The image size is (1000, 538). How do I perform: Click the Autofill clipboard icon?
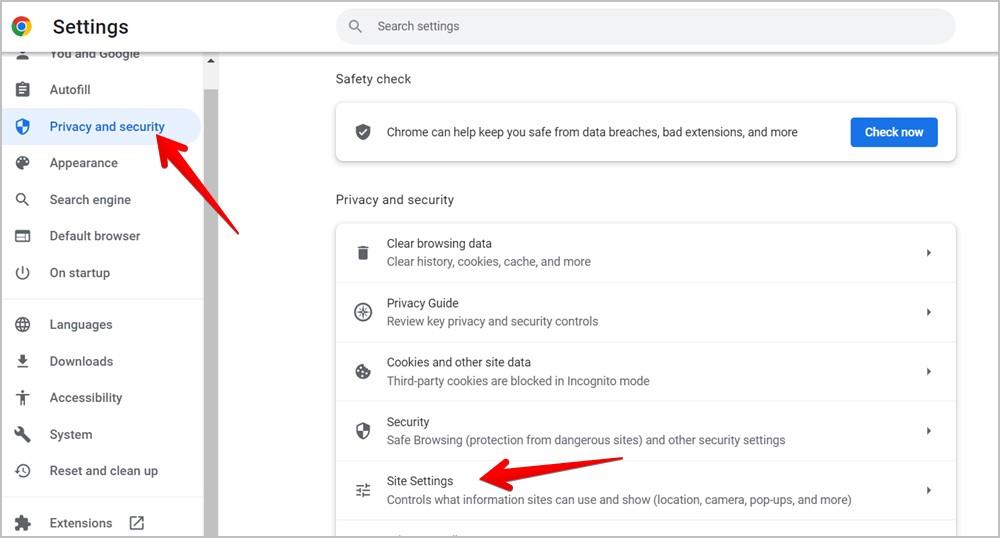pos(22,89)
